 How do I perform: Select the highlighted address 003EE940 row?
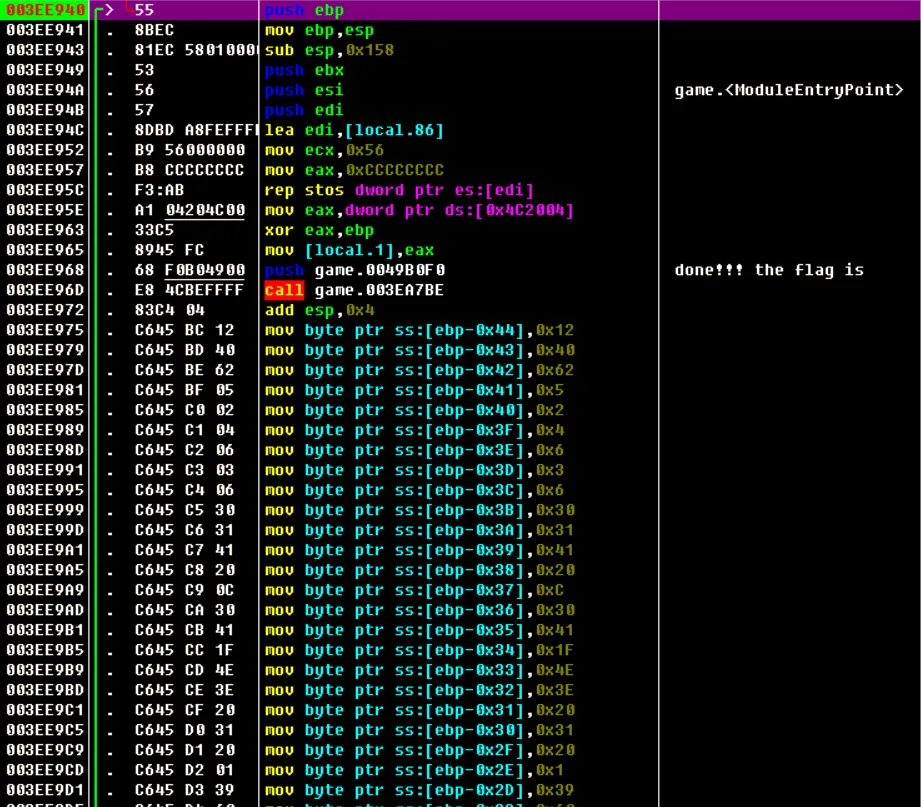[x=460, y=10]
